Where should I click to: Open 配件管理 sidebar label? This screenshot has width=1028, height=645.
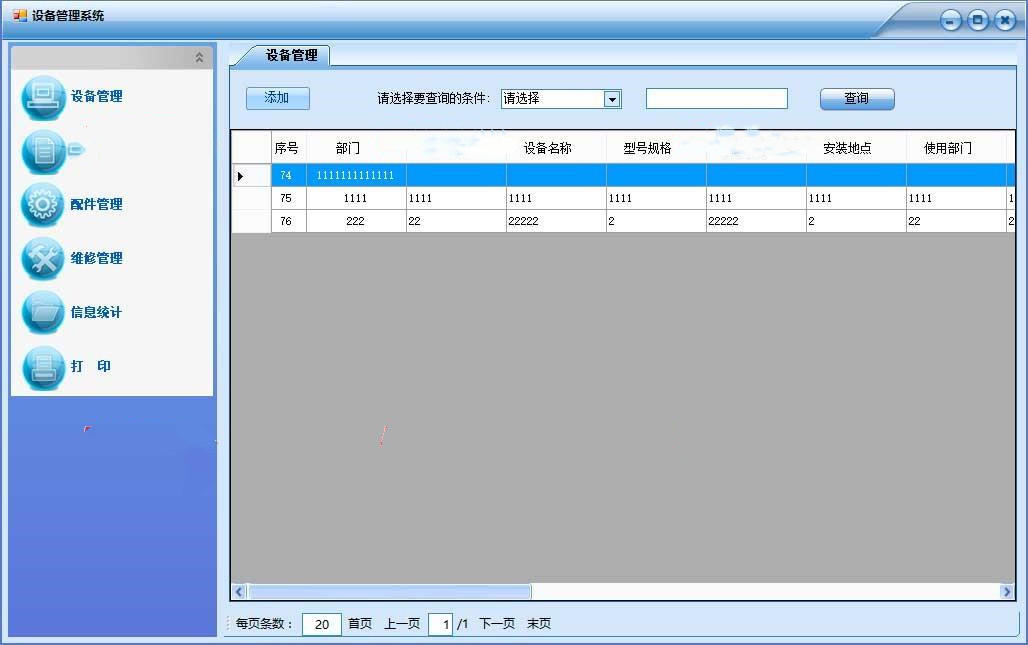[x=96, y=205]
